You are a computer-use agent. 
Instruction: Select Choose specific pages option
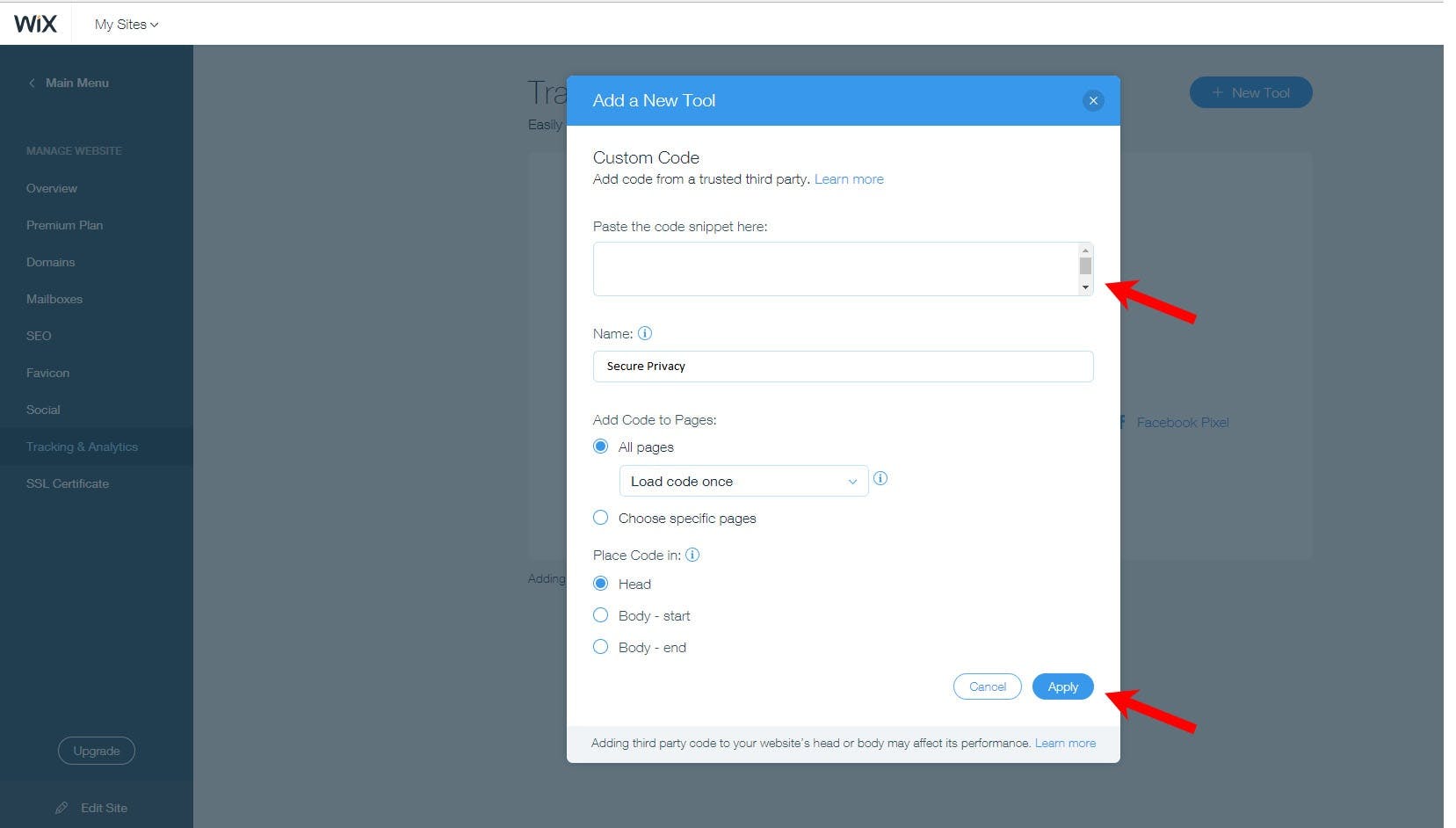(x=601, y=518)
